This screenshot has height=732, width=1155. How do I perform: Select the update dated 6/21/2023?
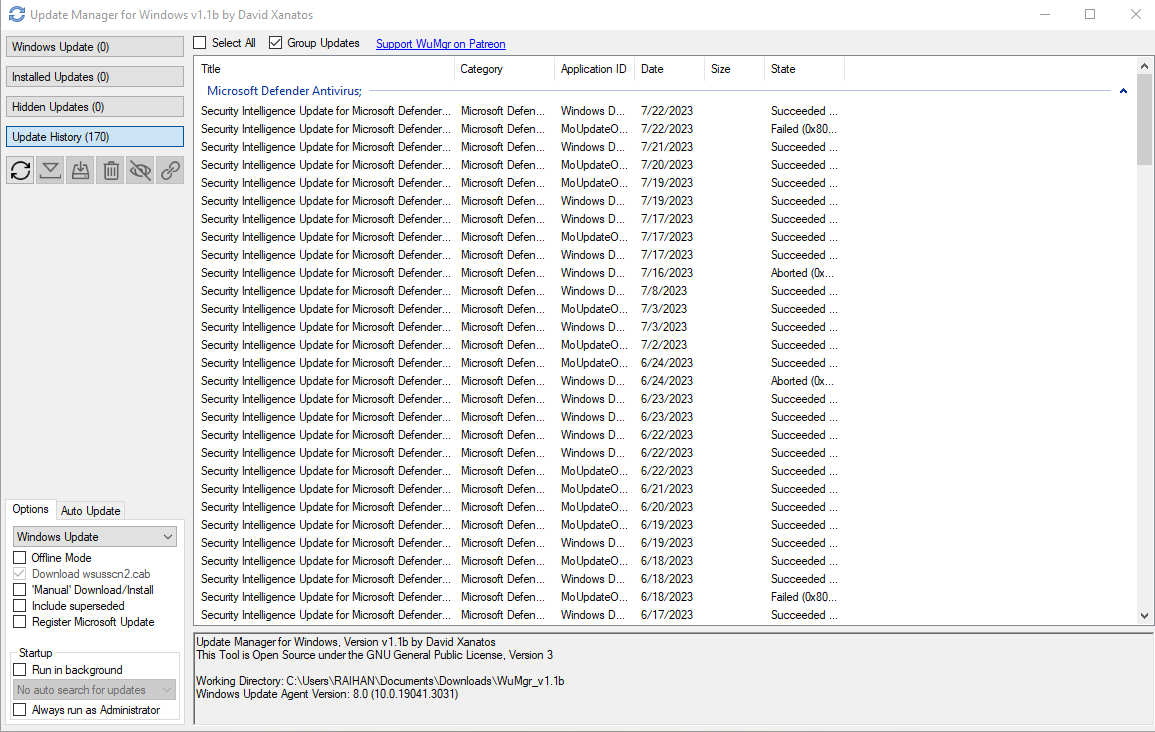point(519,489)
